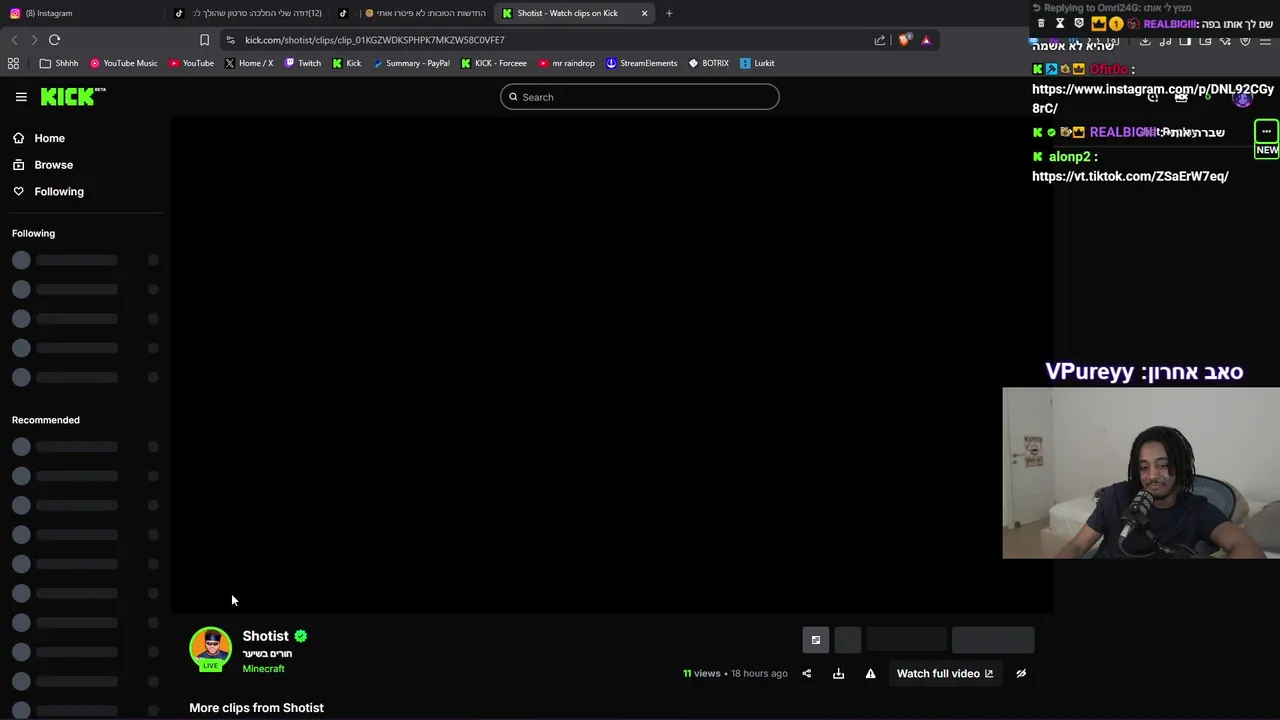Screen dimensions: 1280x720
Task: Click the theater mode icon above Watch full video
Action: (x=816, y=640)
